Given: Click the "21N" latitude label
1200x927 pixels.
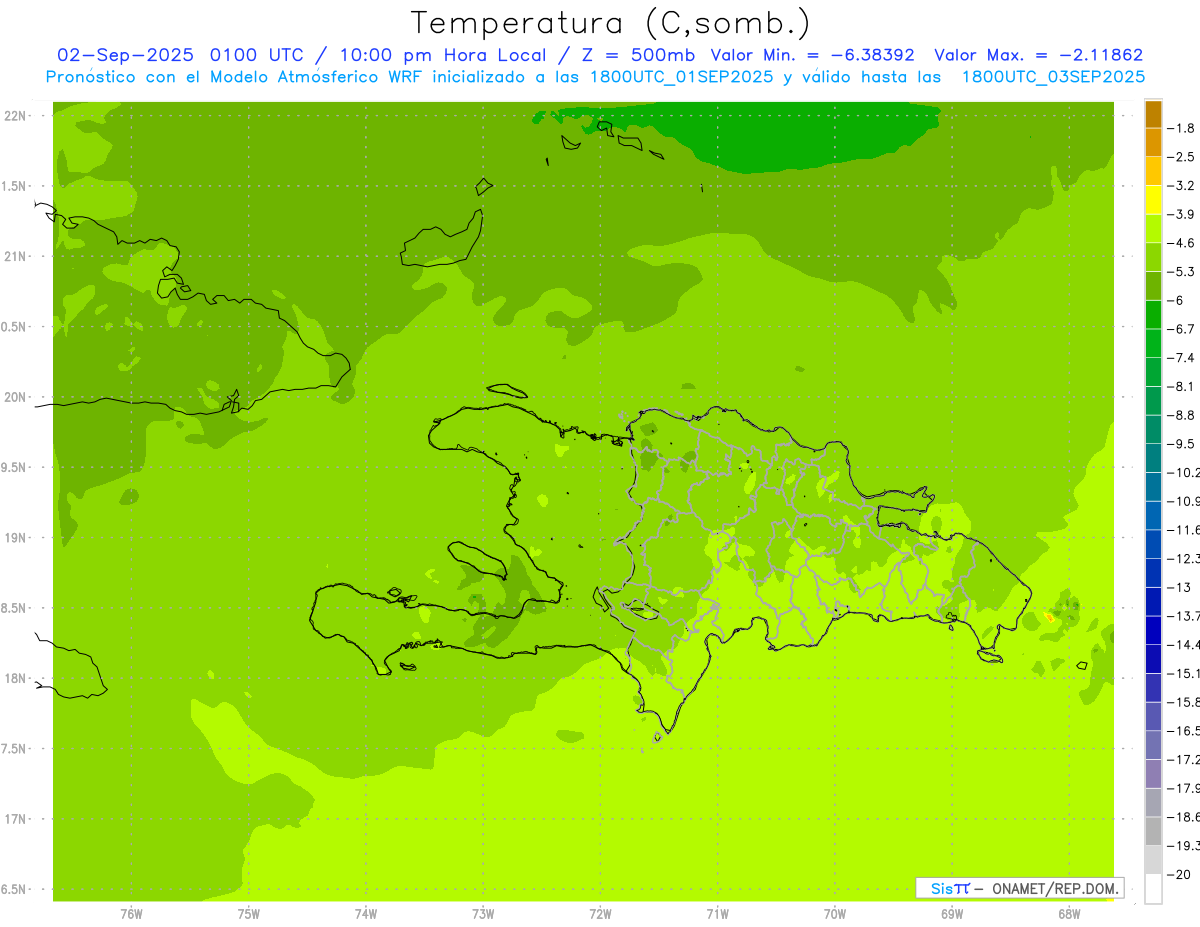Looking at the screenshot, I should click(15, 257).
